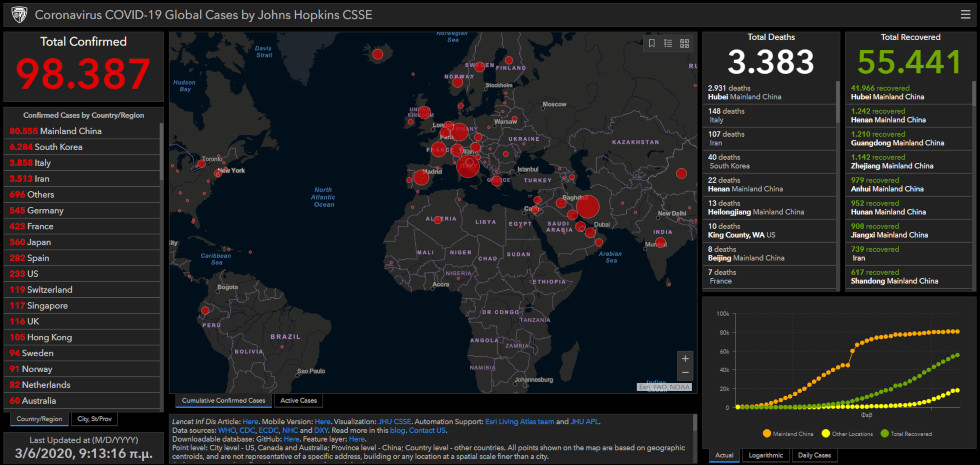The width and height of the screenshot is (980, 465).
Task: Select Germany in confirmed cases list
Action: pos(82,211)
